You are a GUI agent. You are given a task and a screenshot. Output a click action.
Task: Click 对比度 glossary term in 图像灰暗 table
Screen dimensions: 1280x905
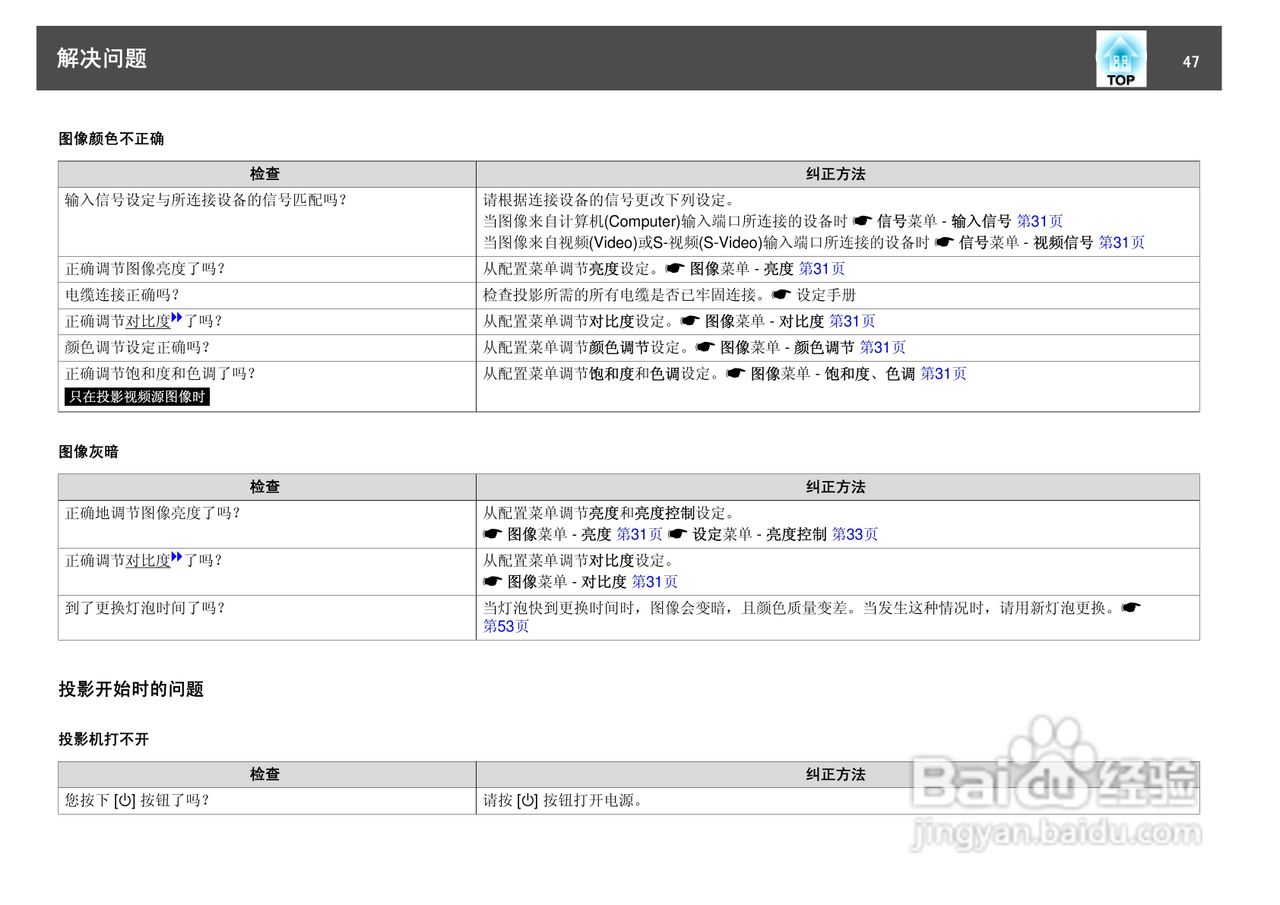coord(148,560)
